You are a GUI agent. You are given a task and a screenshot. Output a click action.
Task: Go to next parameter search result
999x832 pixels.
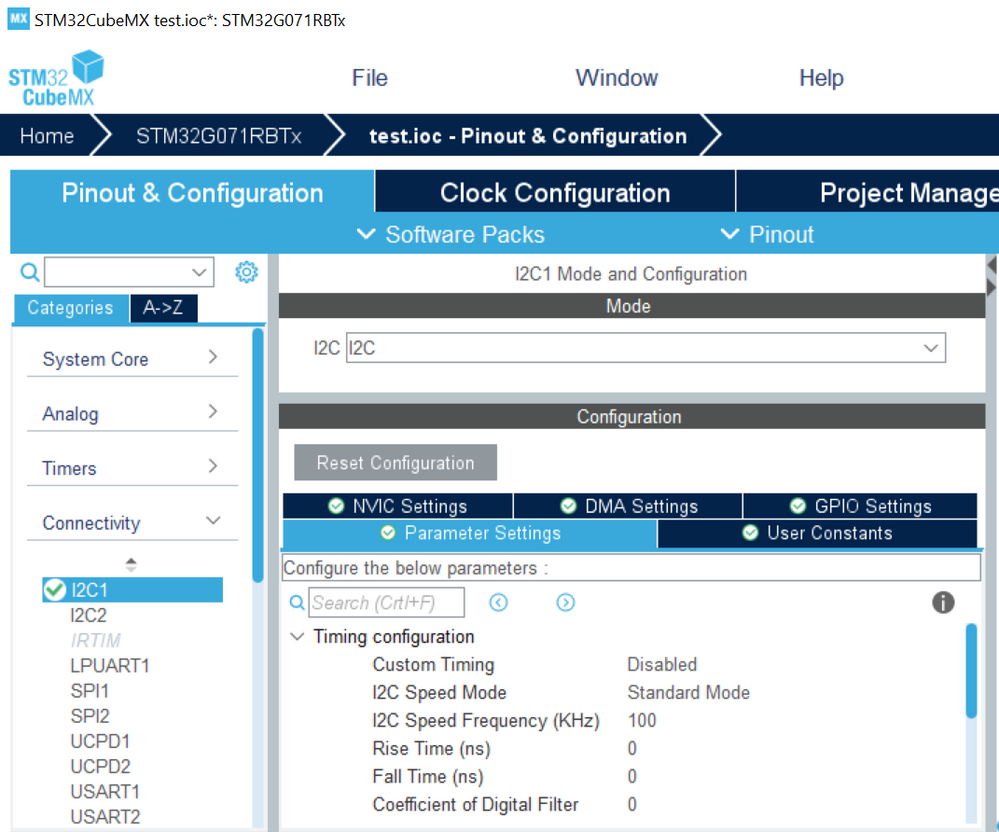click(565, 602)
